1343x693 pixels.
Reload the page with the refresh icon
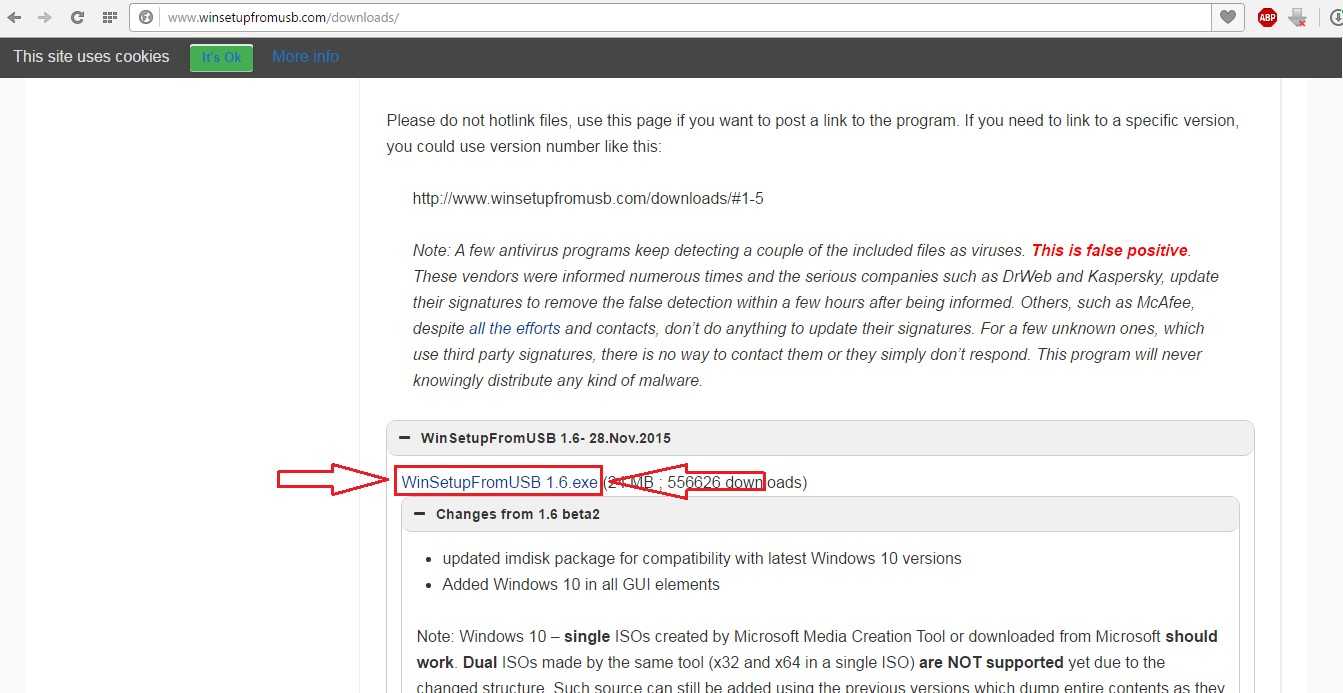(x=77, y=17)
